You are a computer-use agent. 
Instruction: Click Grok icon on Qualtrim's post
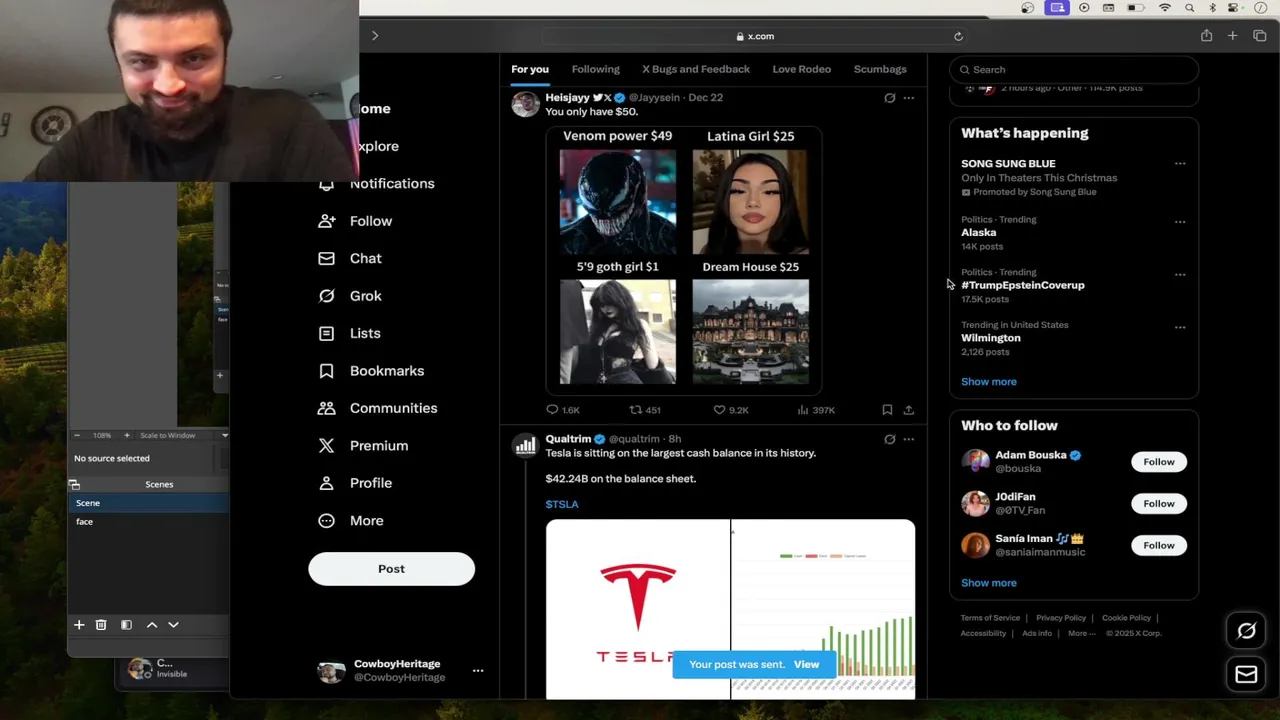[889, 439]
